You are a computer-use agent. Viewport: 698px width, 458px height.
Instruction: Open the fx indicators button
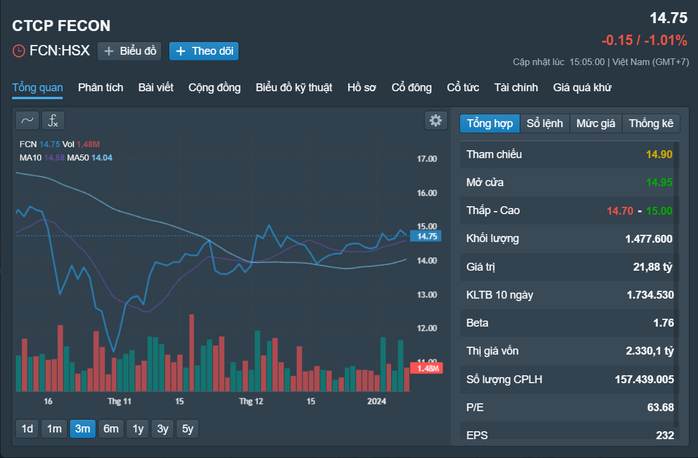coord(53,120)
